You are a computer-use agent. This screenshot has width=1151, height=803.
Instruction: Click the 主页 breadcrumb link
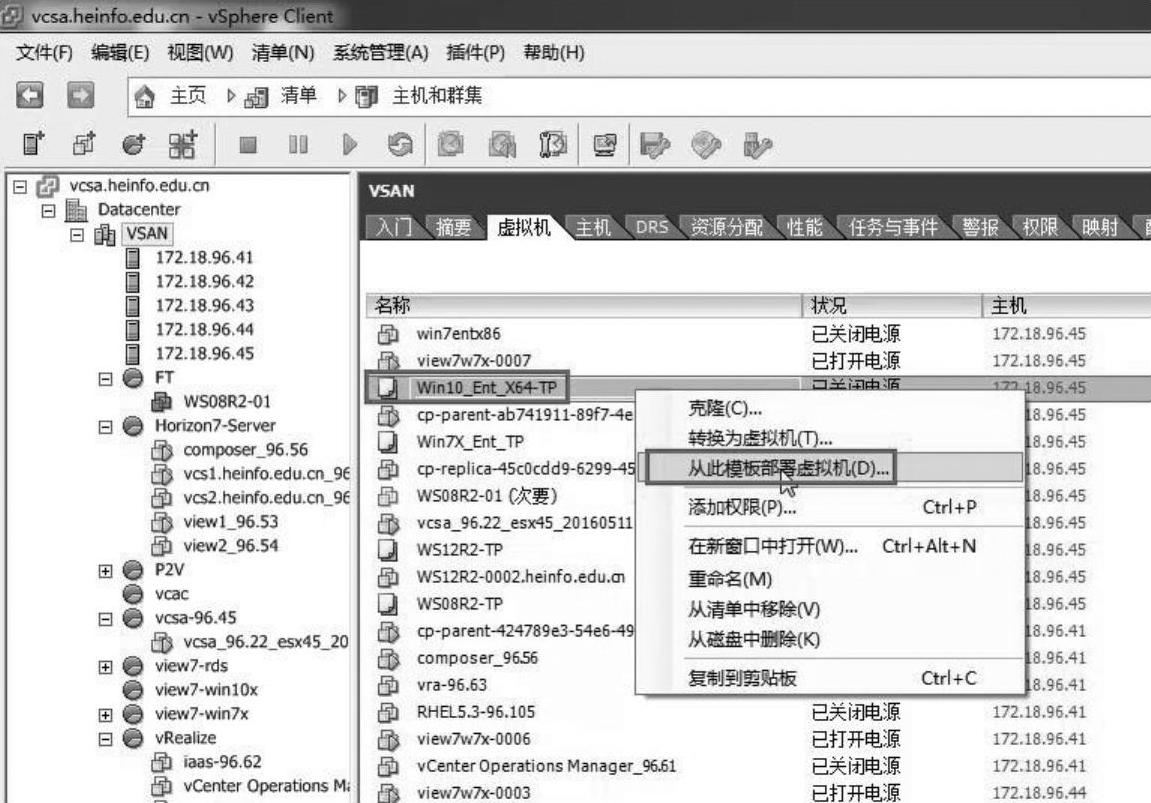[x=188, y=95]
